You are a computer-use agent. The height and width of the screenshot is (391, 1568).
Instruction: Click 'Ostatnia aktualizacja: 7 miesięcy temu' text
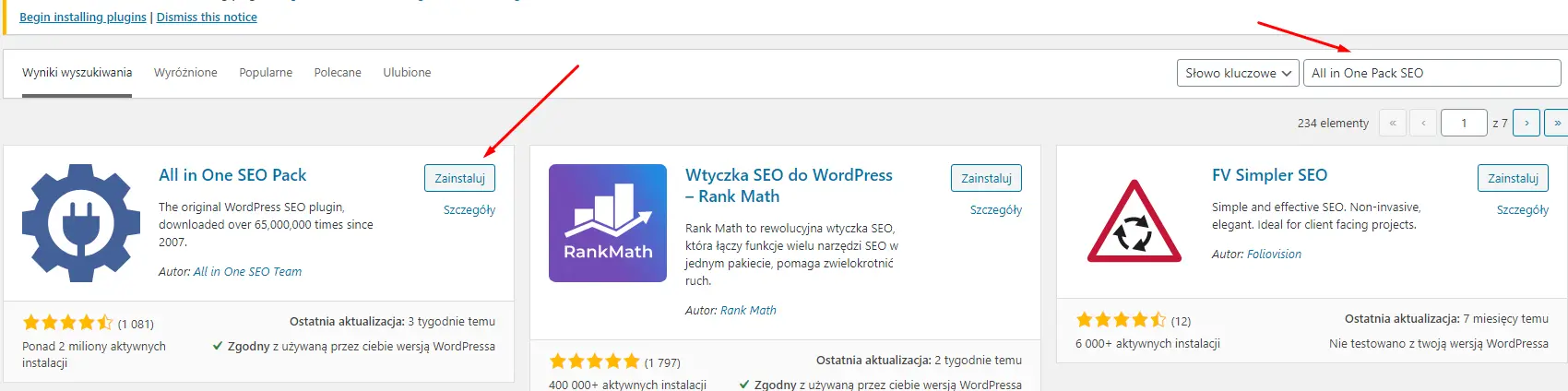pyautogui.click(x=1446, y=319)
